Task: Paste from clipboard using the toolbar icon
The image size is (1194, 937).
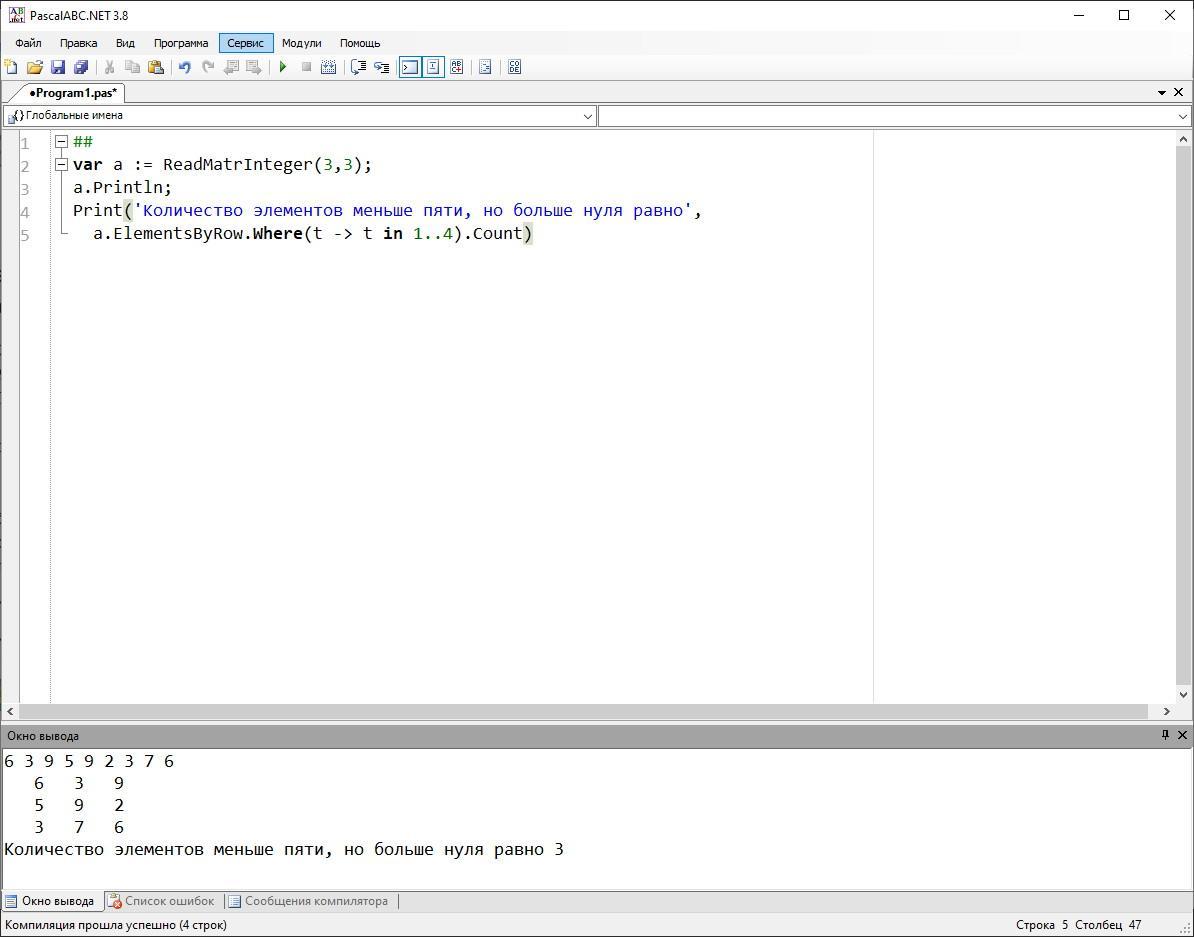Action: 156,67
